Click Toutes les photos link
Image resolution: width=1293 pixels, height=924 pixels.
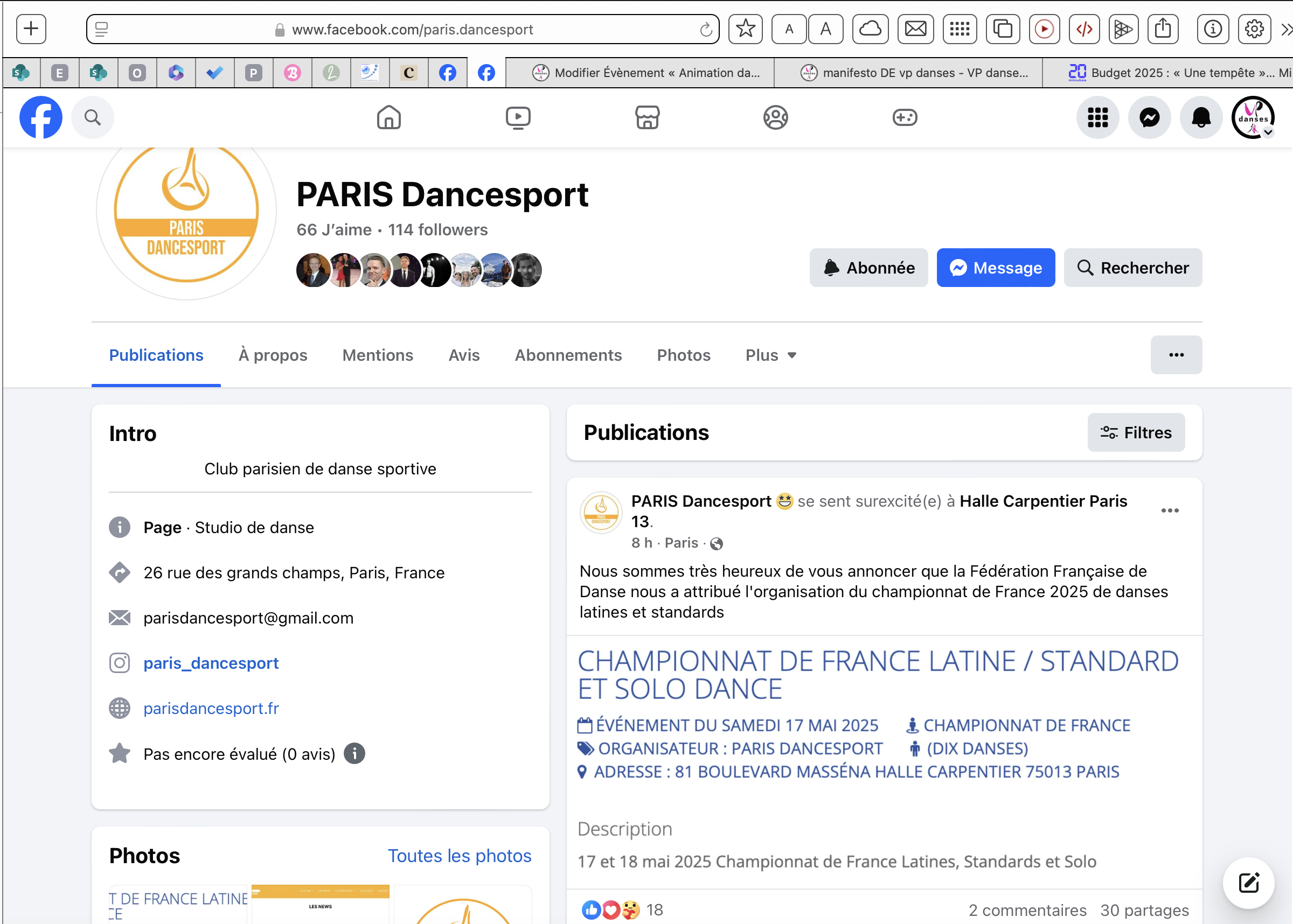[x=459, y=856]
